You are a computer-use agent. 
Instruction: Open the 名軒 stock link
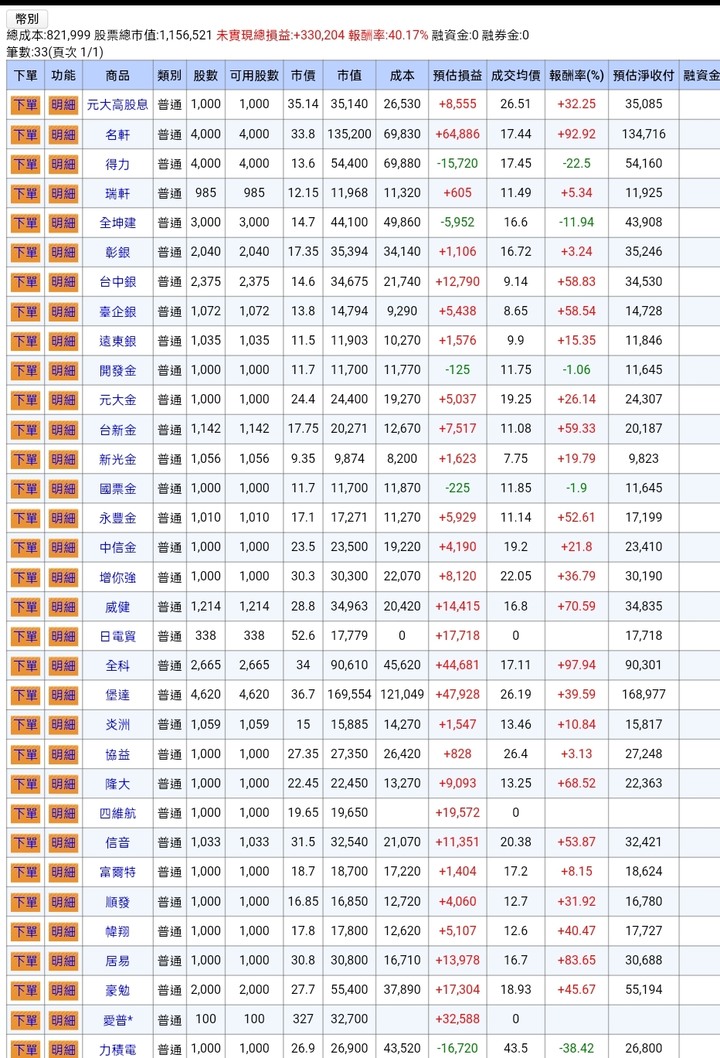point(117,134)
